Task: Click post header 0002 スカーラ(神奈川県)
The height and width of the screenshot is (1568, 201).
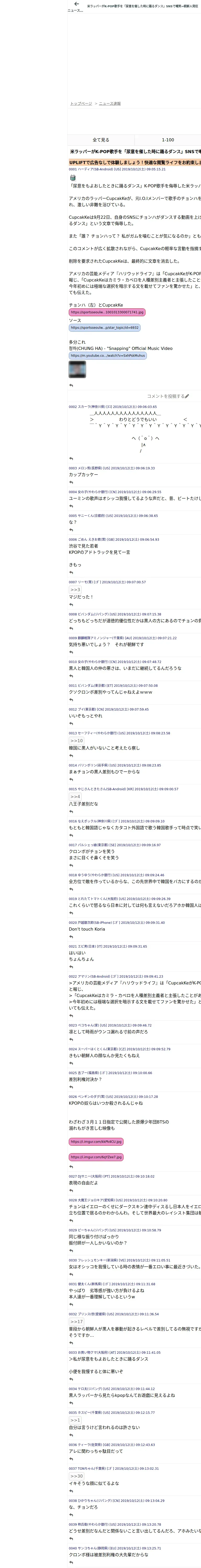Action: (x=113, y=407)
